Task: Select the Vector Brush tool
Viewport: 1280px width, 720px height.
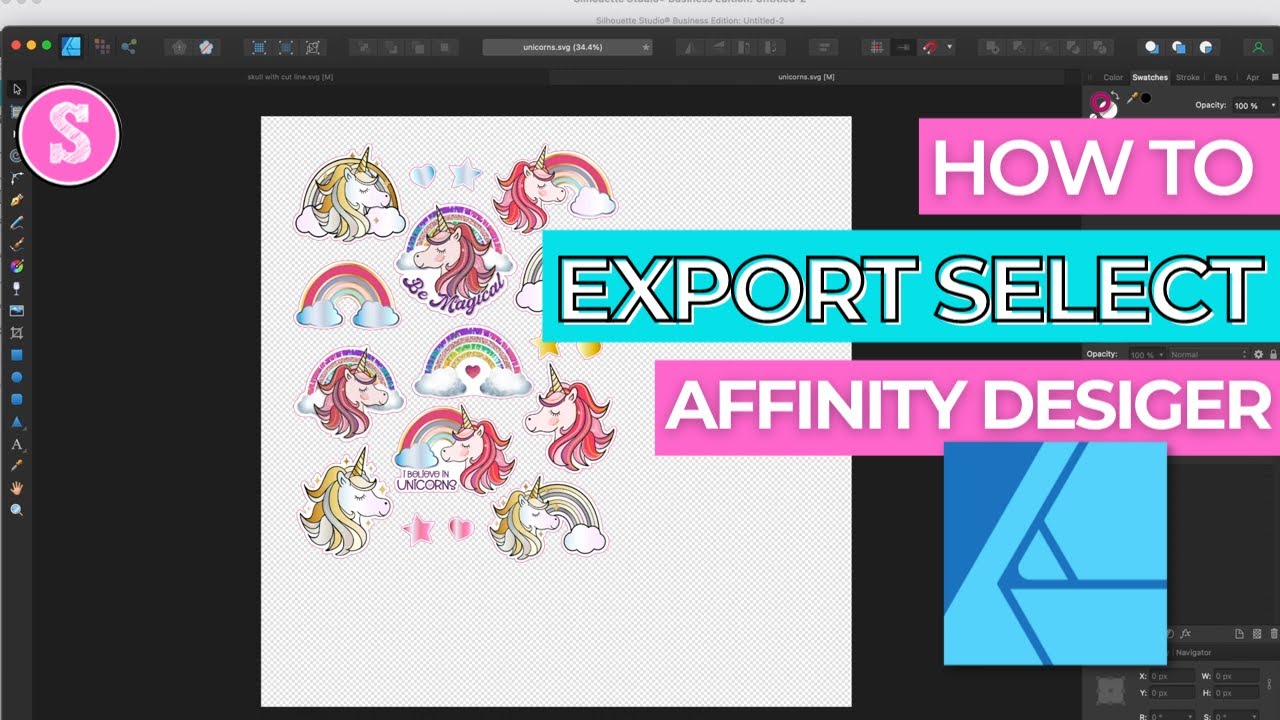Action: 17,244
